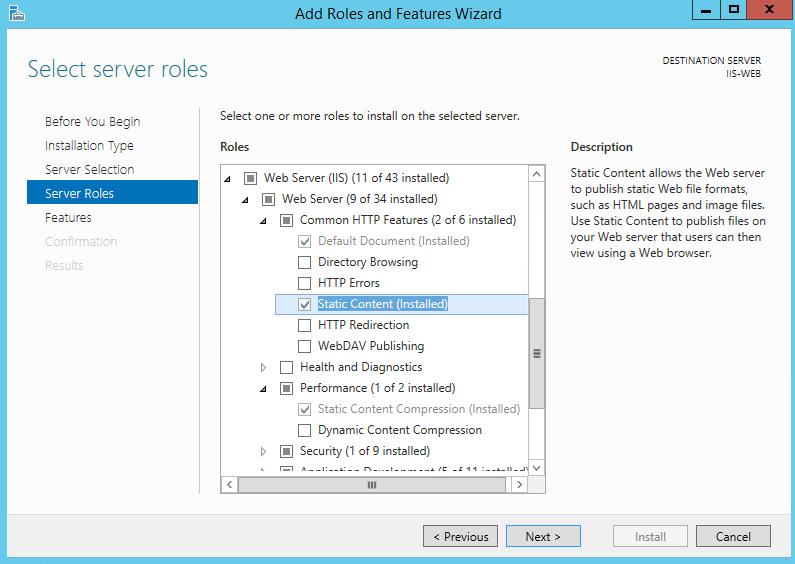Toggle the Web Server (9 of 34) checkbox
795x564 pixels.
pyautogui.click(x=268, y=199)
